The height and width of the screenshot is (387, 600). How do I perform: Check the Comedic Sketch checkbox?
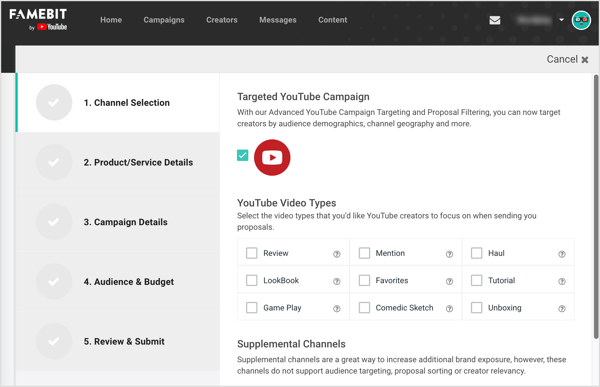tap(364, 308)
